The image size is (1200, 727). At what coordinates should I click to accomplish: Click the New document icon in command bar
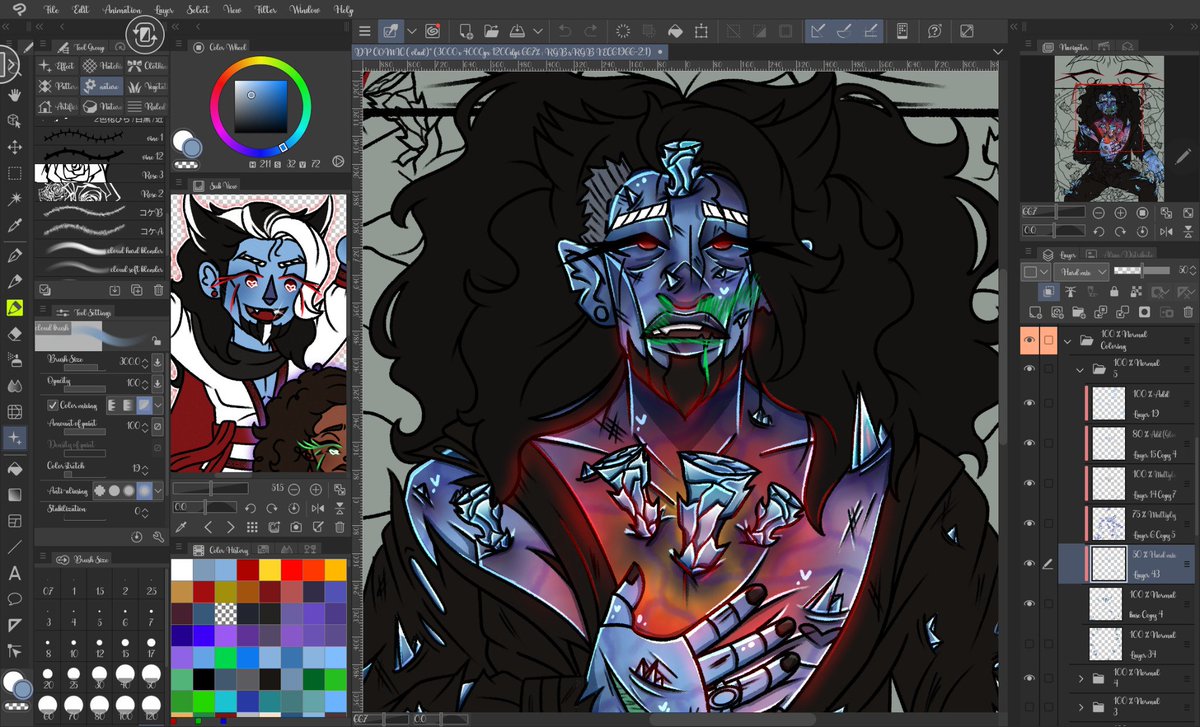(466, 31)
